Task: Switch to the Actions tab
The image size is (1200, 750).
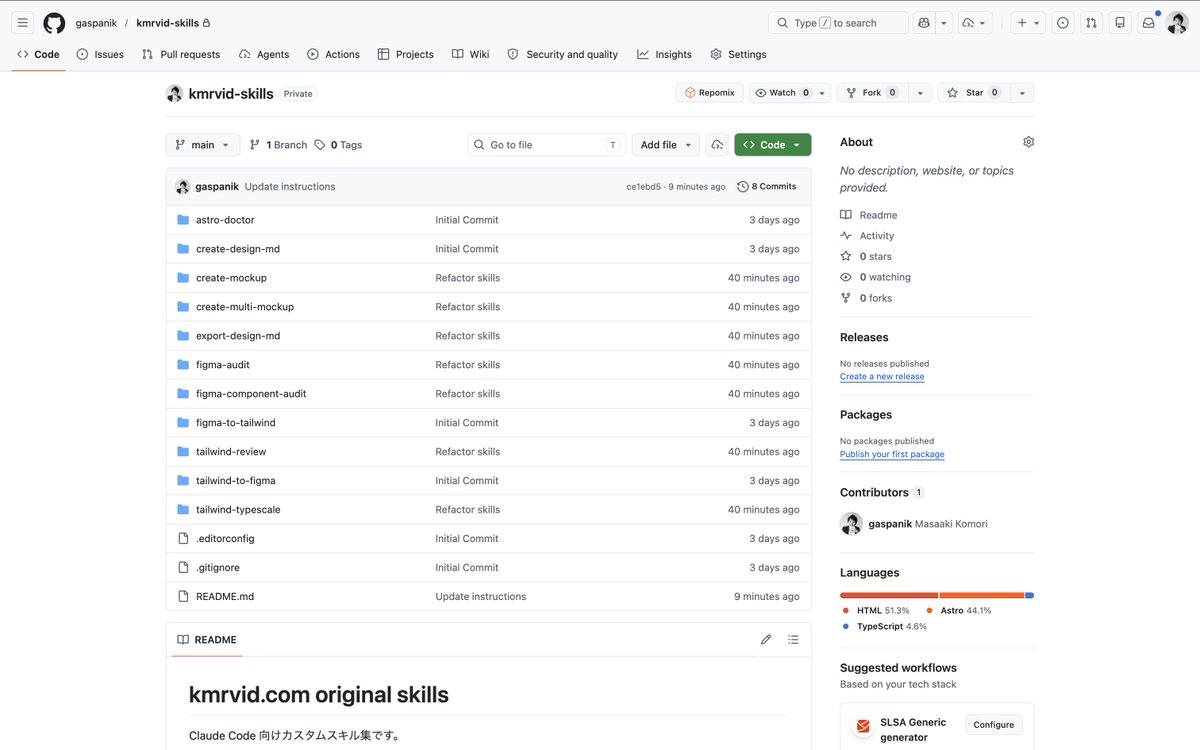Action: point(333,54)
